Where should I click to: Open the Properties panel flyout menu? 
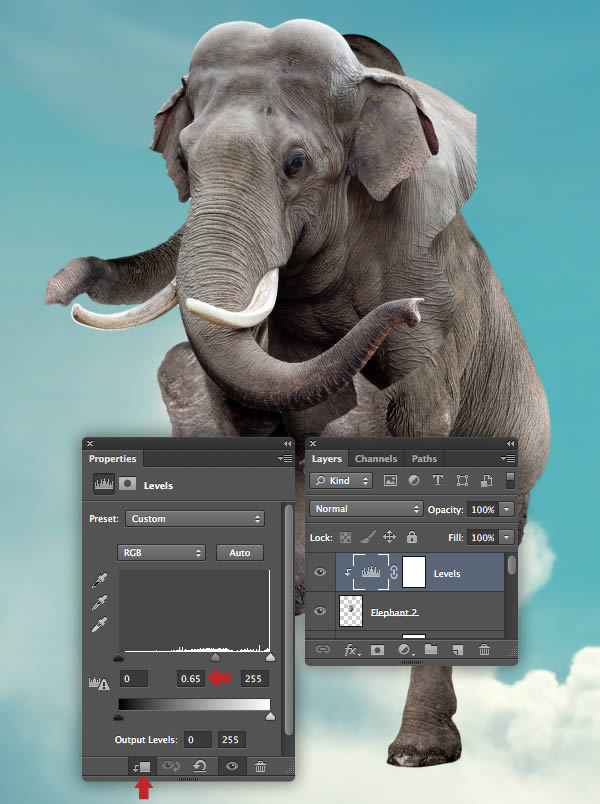pyautogui.click(x=285, y=458)
